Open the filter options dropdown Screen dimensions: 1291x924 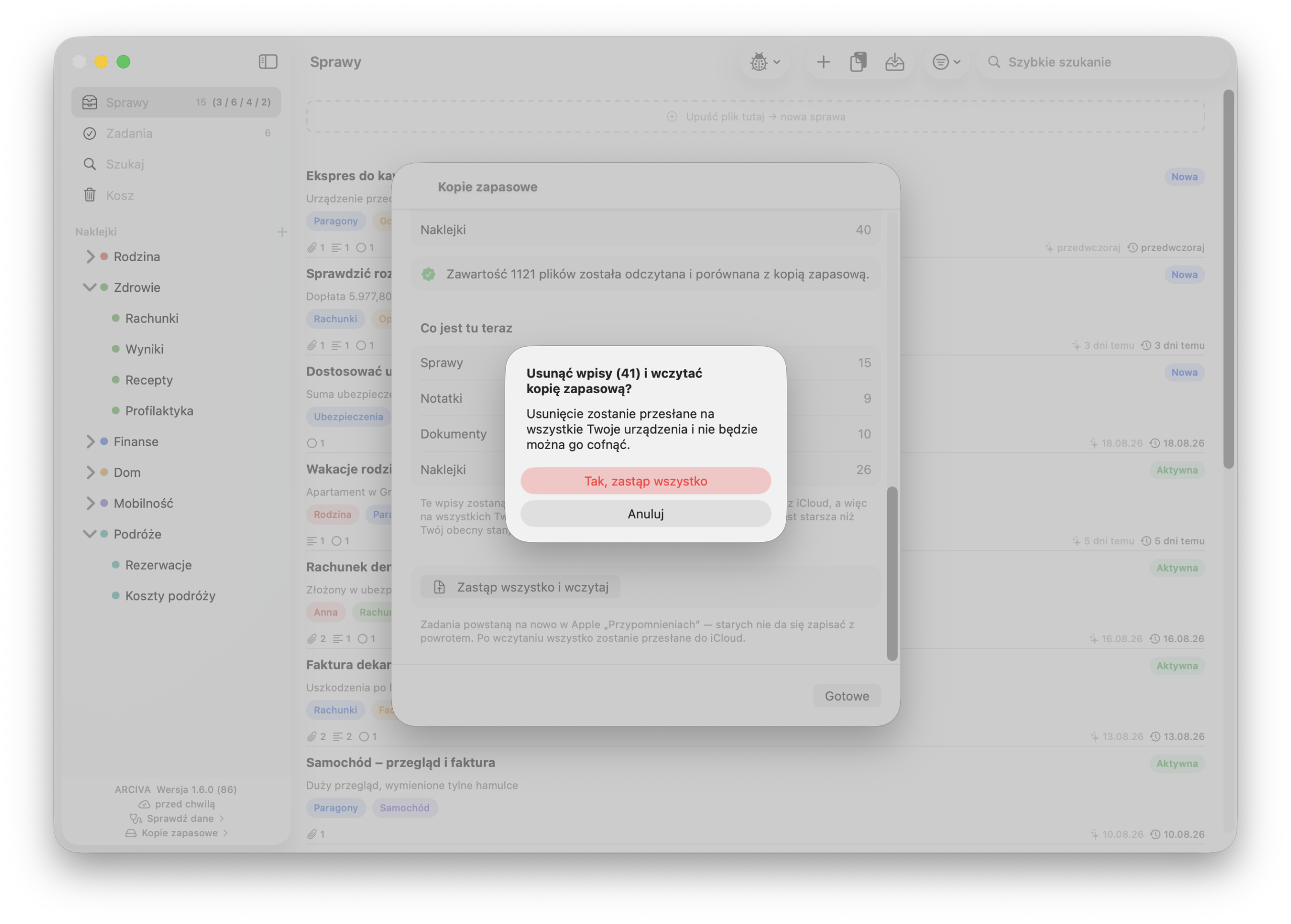[x=946, y=61]
